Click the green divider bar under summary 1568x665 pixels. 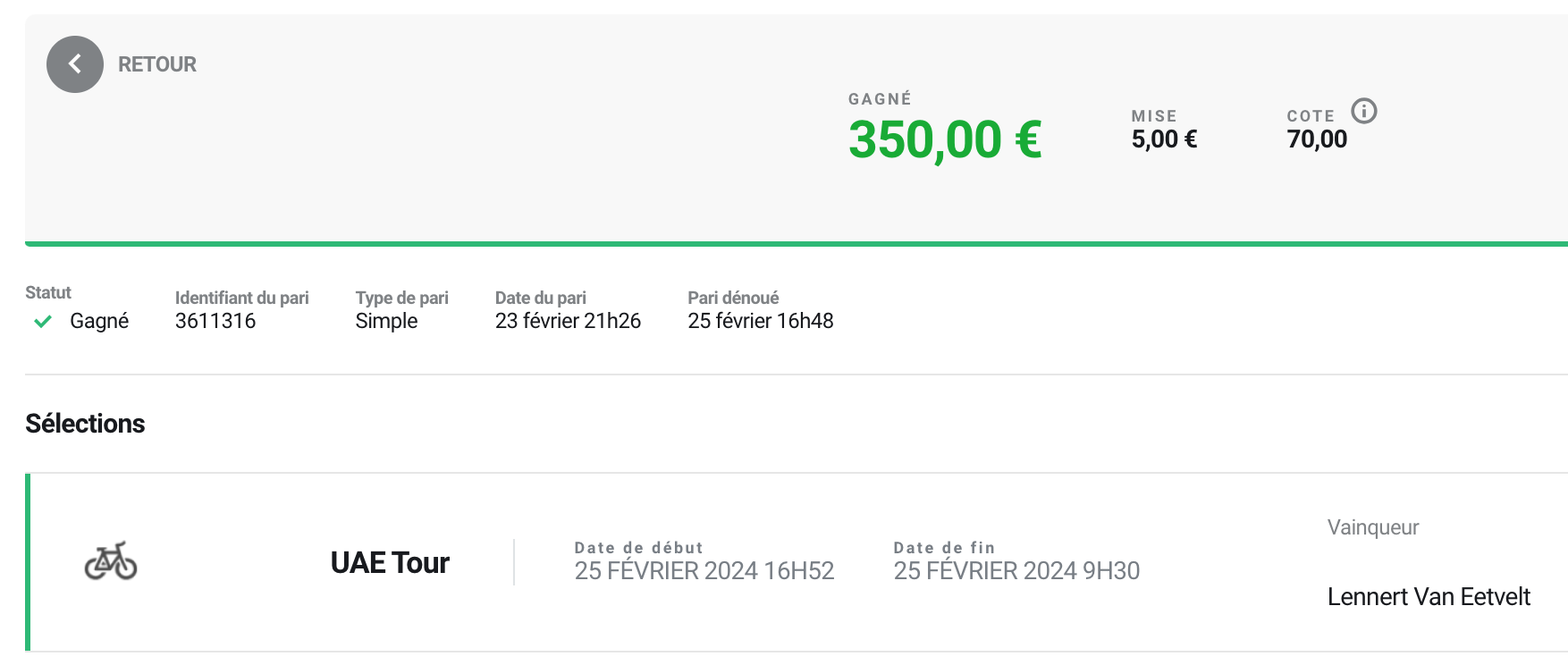point(796,243)
